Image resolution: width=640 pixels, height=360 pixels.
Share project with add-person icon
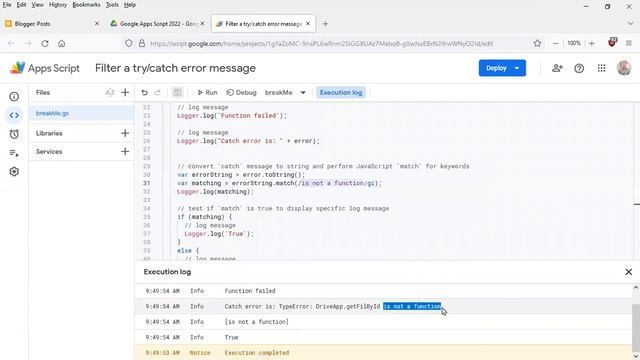pyautogui.click(x=557, y=69)
